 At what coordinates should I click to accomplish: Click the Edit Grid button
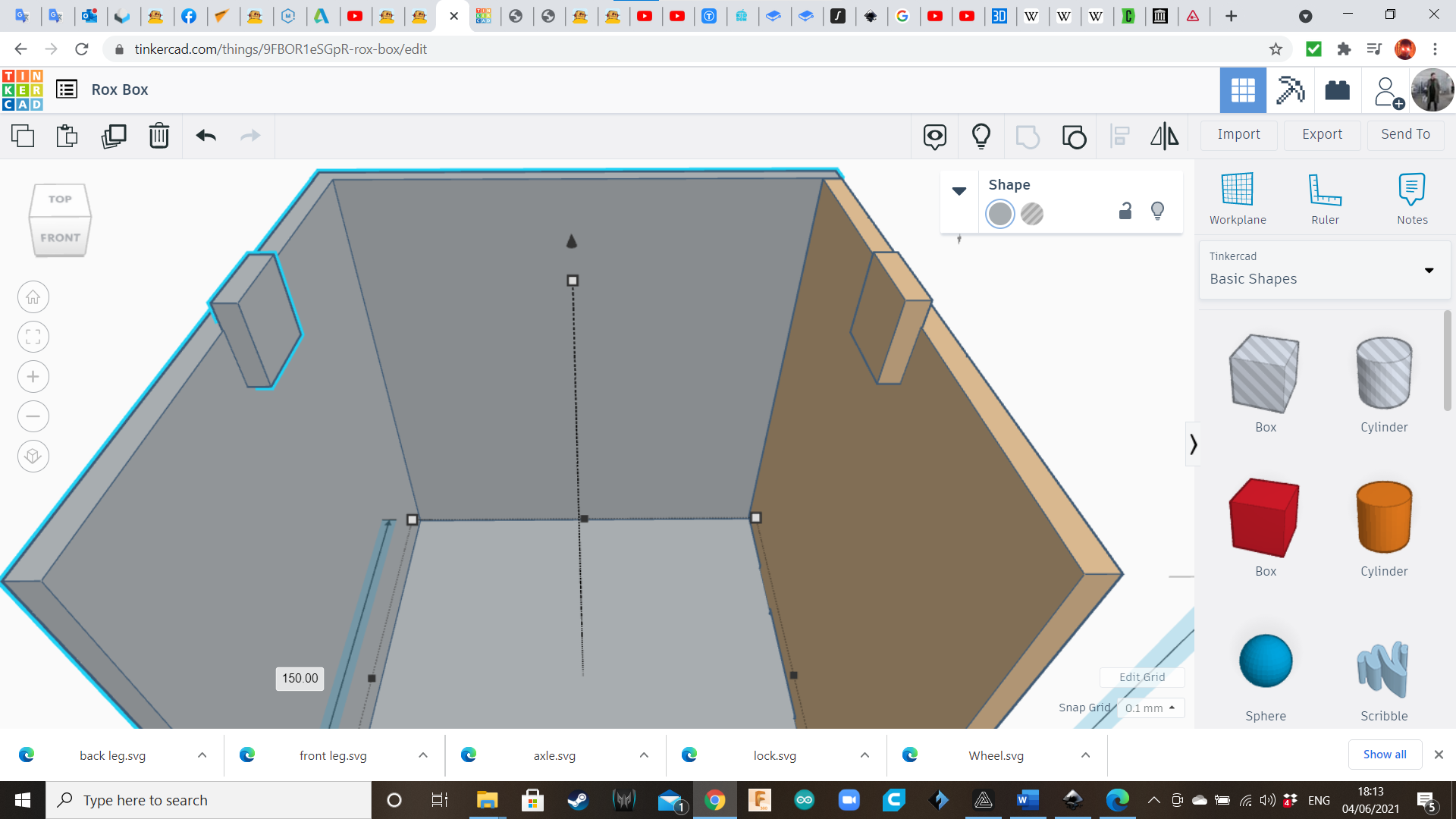point(1142,677)
